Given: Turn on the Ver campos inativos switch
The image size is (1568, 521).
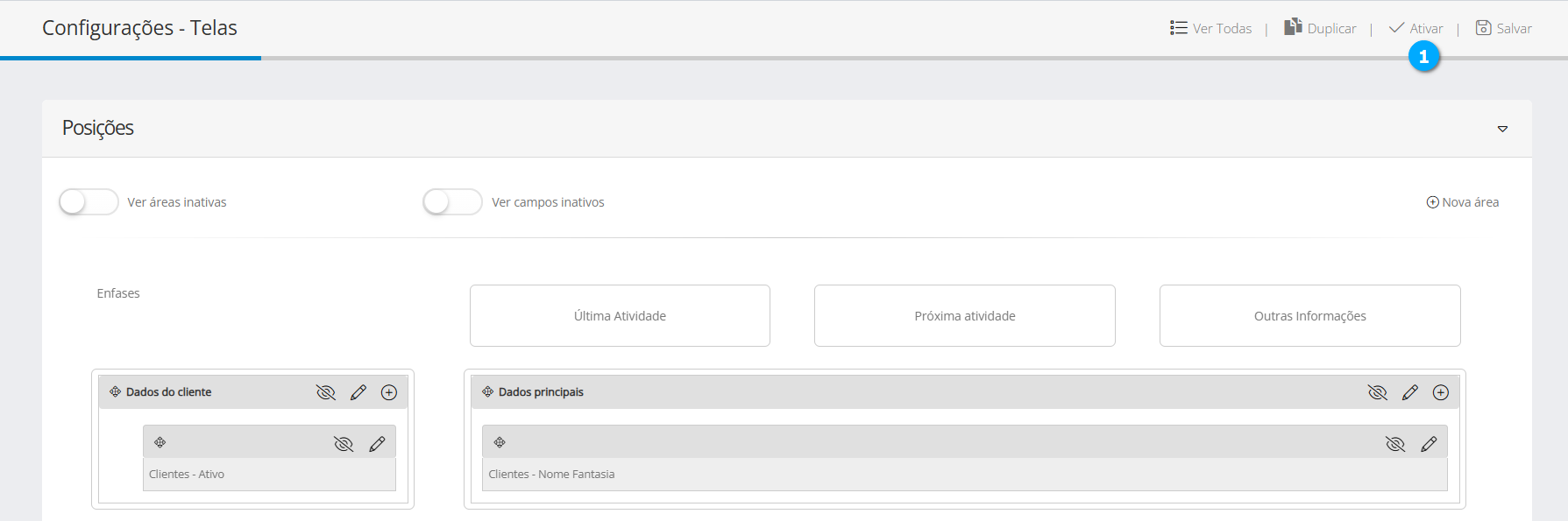Looking at the screenshot, I should [452, 202].
